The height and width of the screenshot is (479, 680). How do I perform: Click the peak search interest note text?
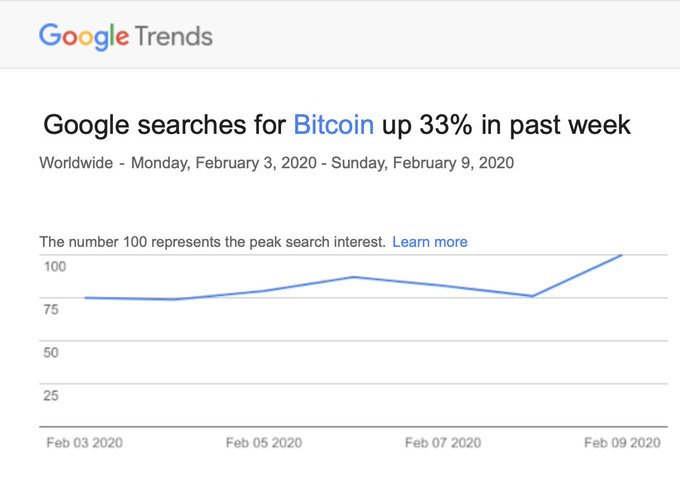(212, 242)
